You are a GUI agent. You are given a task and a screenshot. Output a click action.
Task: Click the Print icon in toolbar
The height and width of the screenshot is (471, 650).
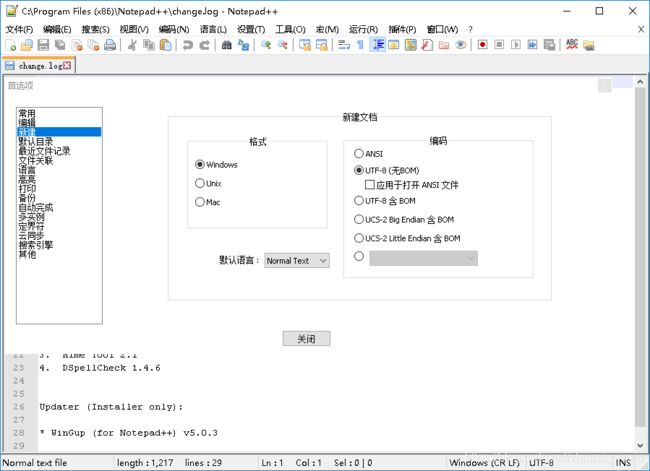point(110,45)
